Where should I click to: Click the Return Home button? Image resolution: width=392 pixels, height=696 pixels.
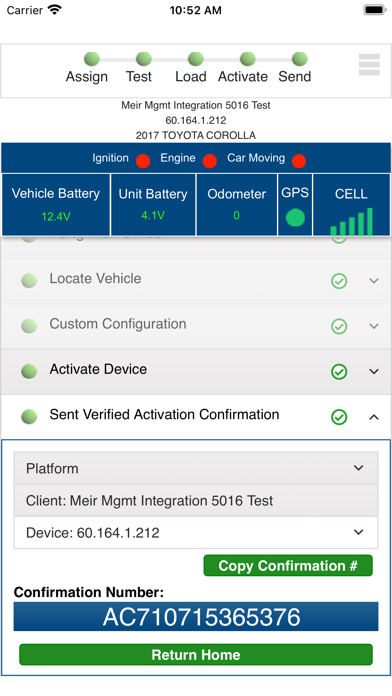(x=196, y=655)
